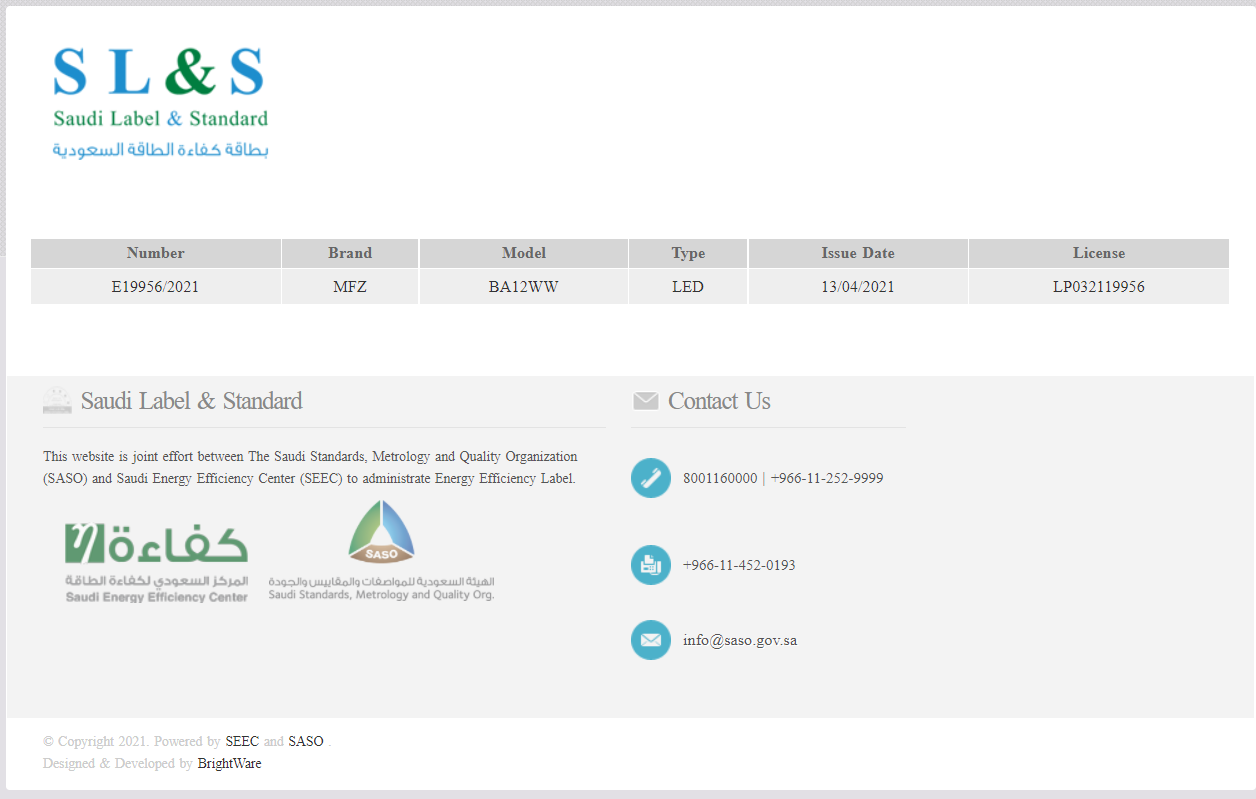The width and height of the screenshot is (1256, 799).
Task: Click the Type column header
Action: pos(688,253)
